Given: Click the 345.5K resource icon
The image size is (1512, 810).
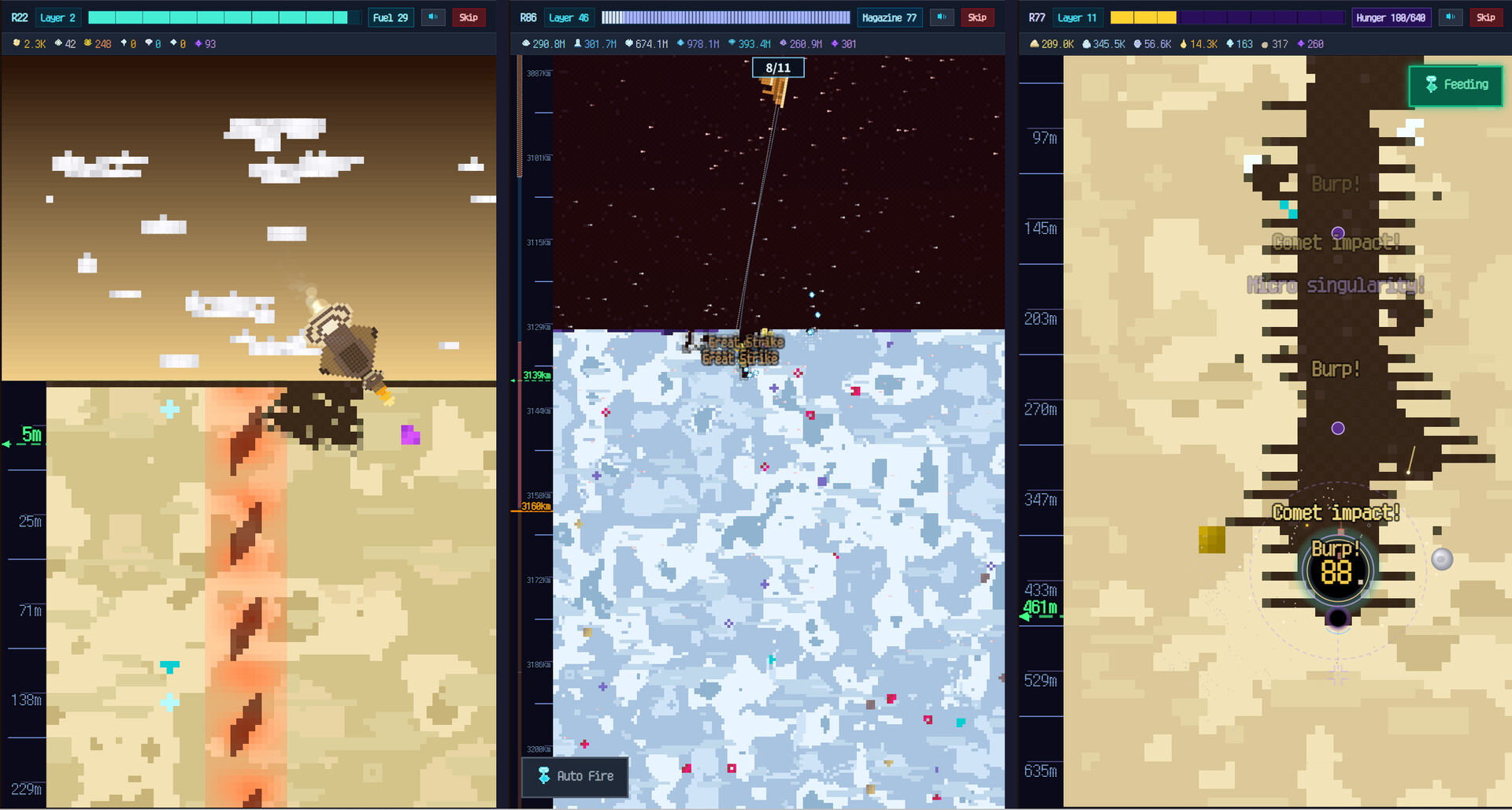Looking at the screenshot, I should pyautogui.click(x=1087, y=43).
